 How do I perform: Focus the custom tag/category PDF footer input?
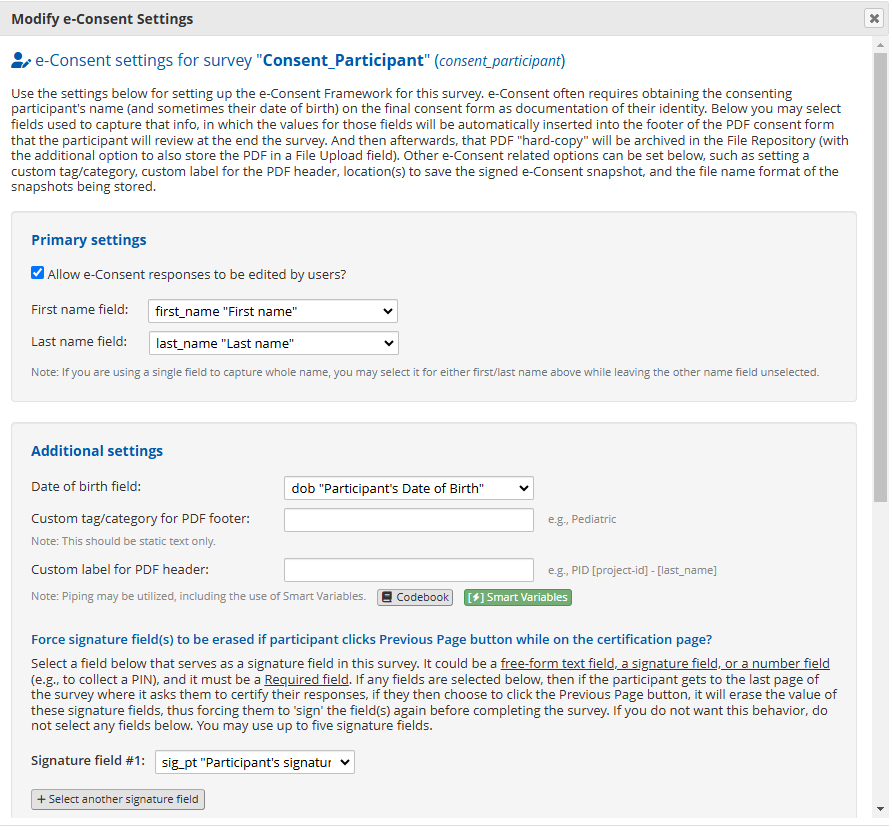[x=408, y=520]
